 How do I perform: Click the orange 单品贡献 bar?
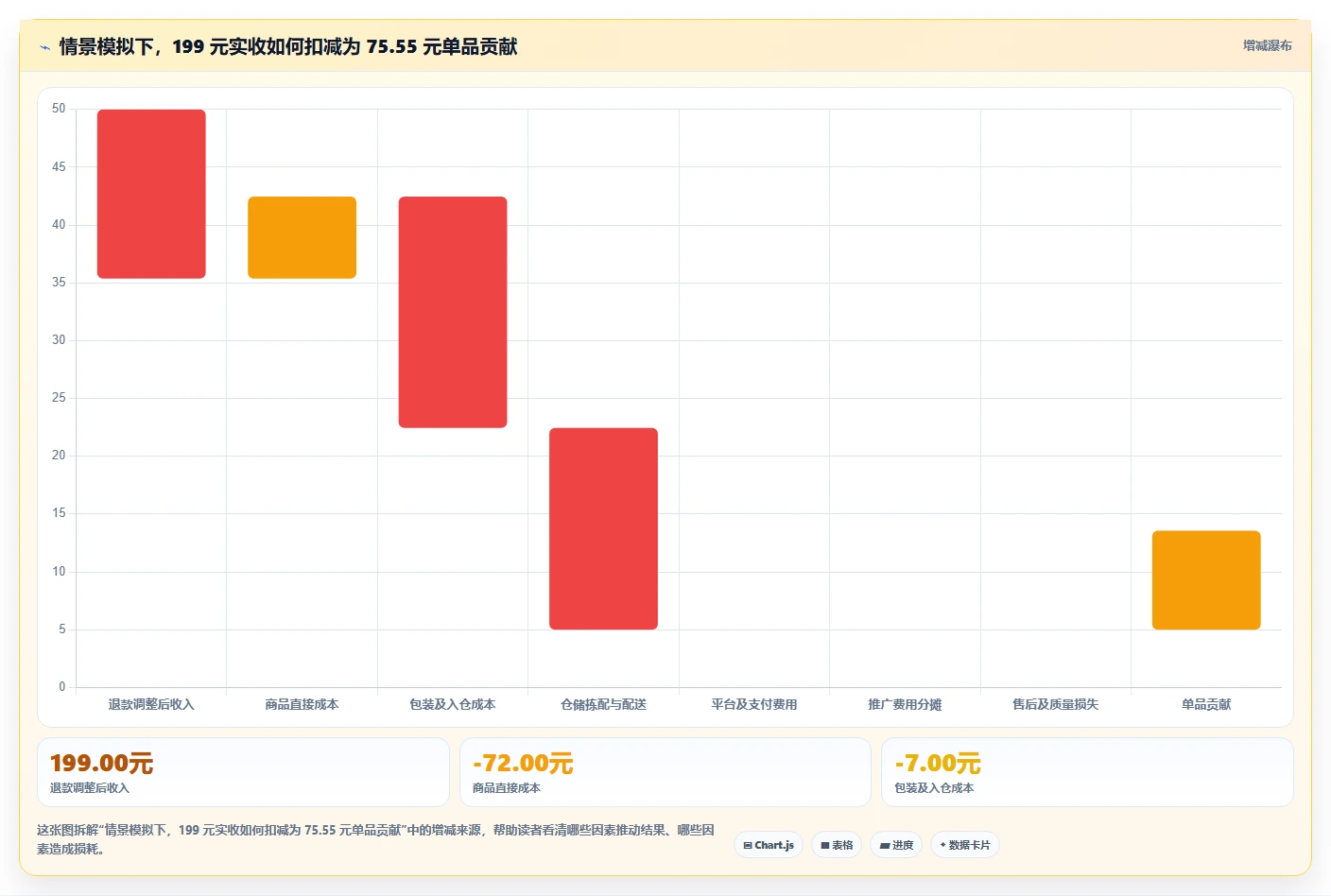pyautogui.click(x=1206, y=580)
